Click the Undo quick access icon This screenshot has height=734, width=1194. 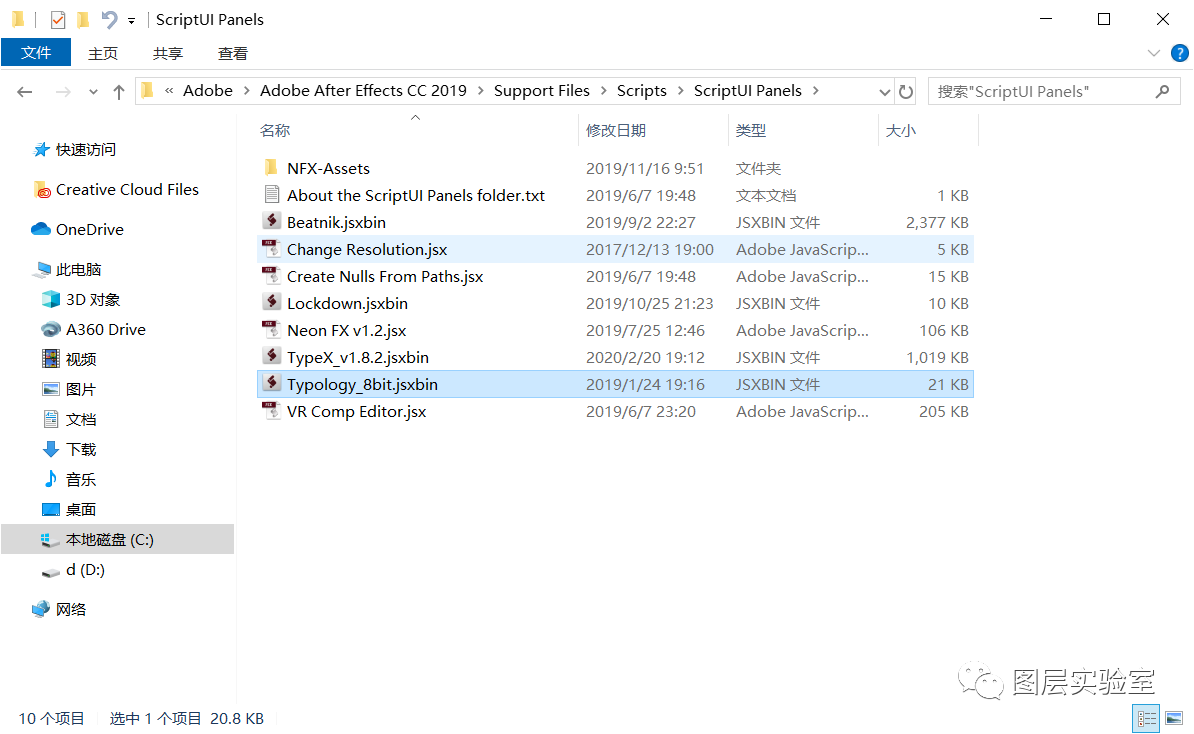point(110,20)
